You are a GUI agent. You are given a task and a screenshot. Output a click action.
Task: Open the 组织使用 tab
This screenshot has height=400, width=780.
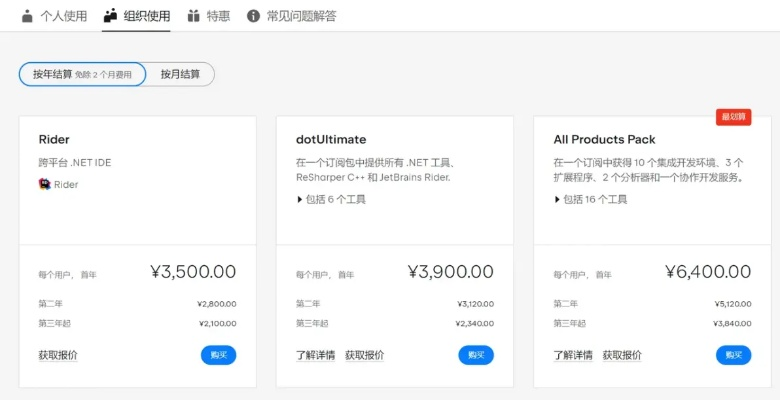click(137, 16)
